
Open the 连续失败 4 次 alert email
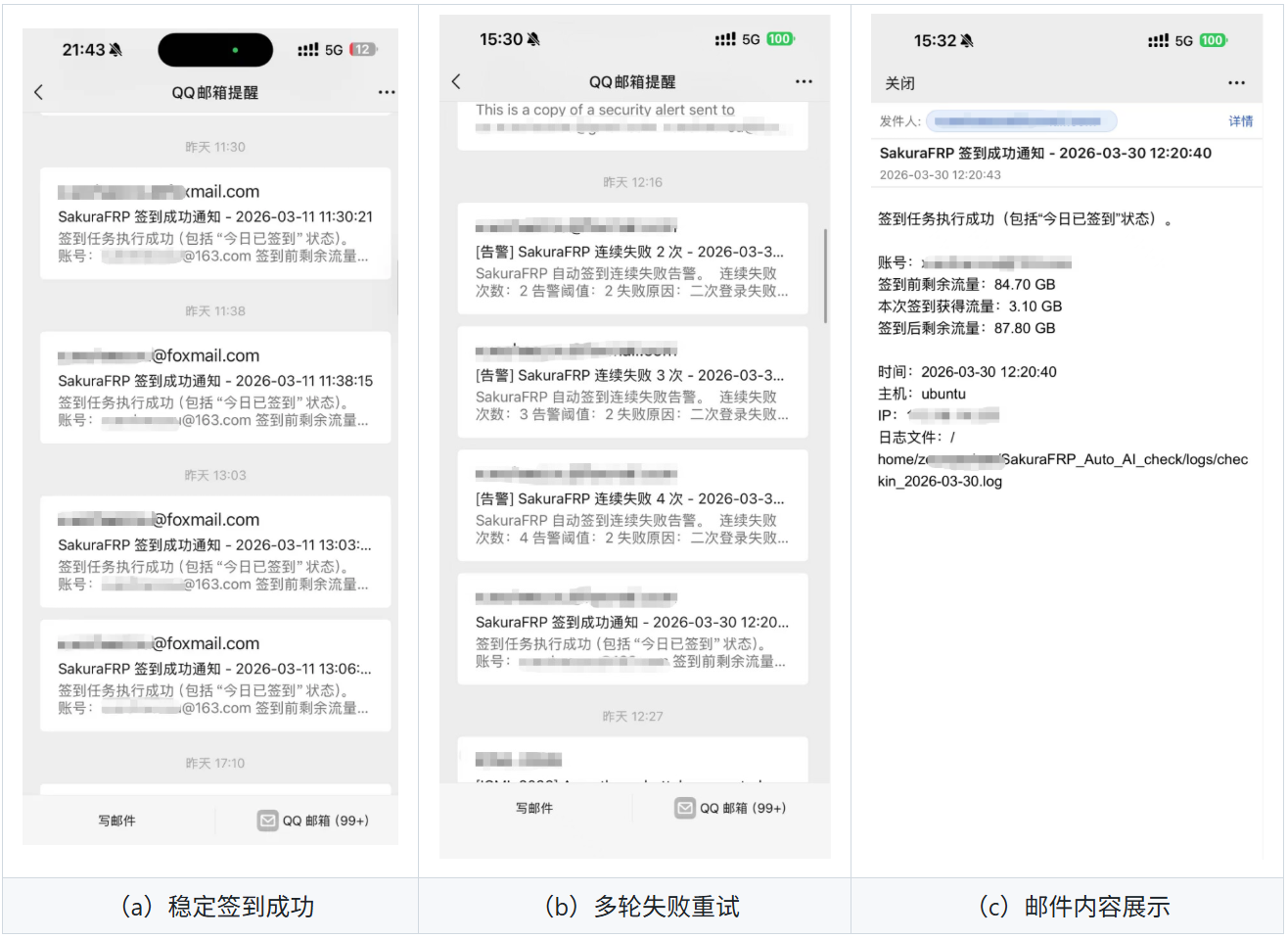tap(632, 505)
